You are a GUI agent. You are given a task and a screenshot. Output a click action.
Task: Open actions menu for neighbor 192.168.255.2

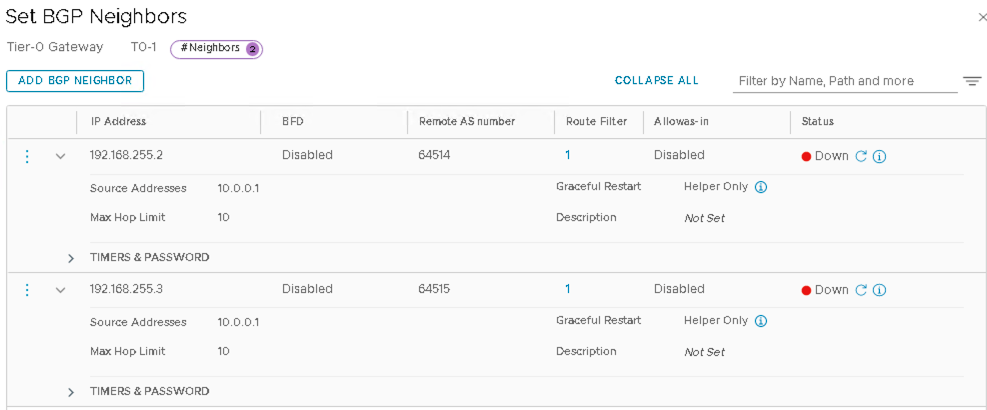coord(27,156)
